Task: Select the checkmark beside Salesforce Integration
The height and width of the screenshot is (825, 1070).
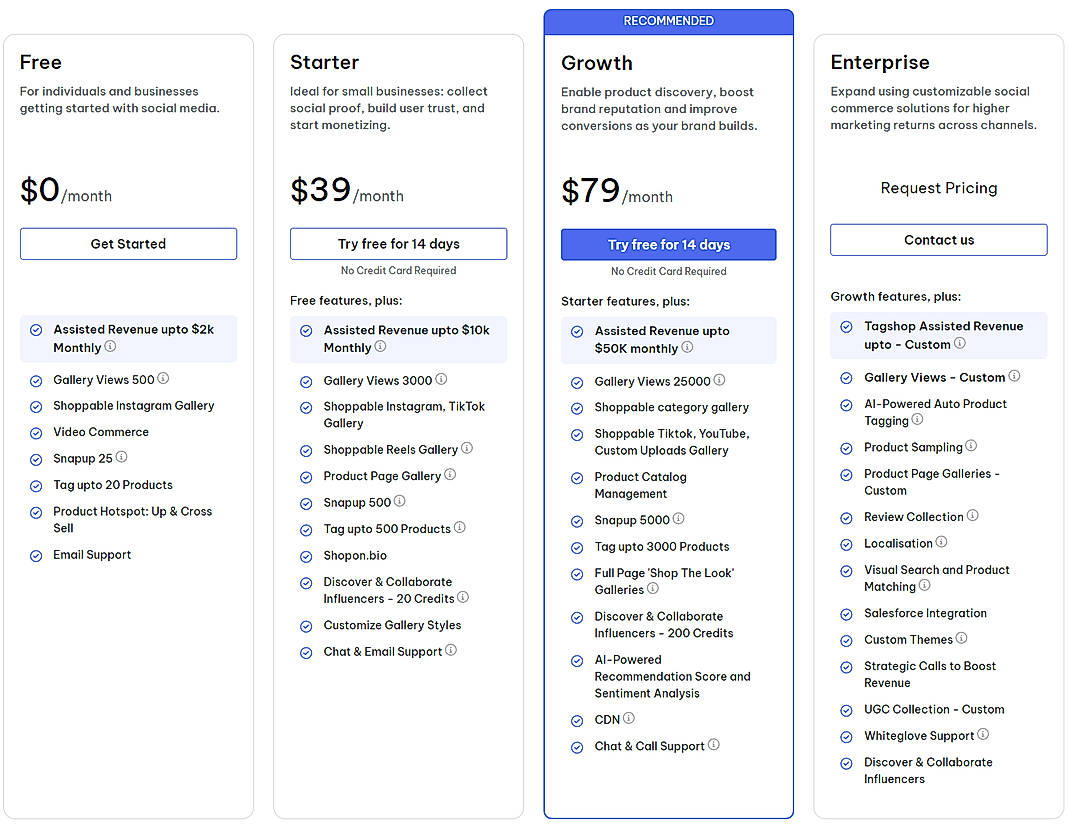Action: tap(846, 613)
